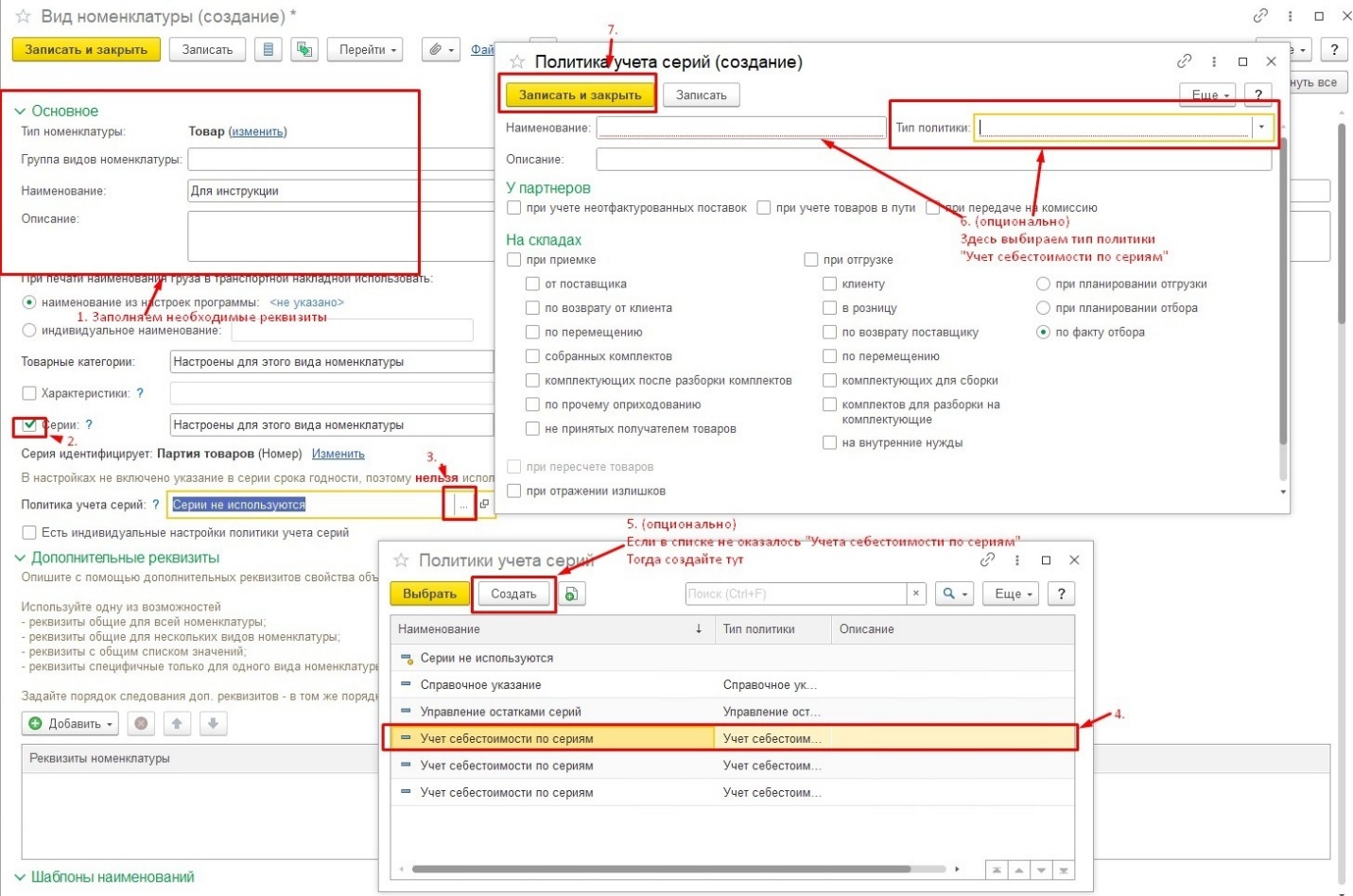
Task: Open the Еще menu in policy creation window
Action: [1209, 95]
